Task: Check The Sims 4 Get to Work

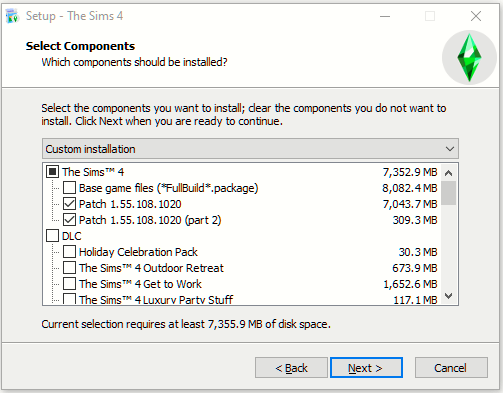Action: click(x=69, y=284)
